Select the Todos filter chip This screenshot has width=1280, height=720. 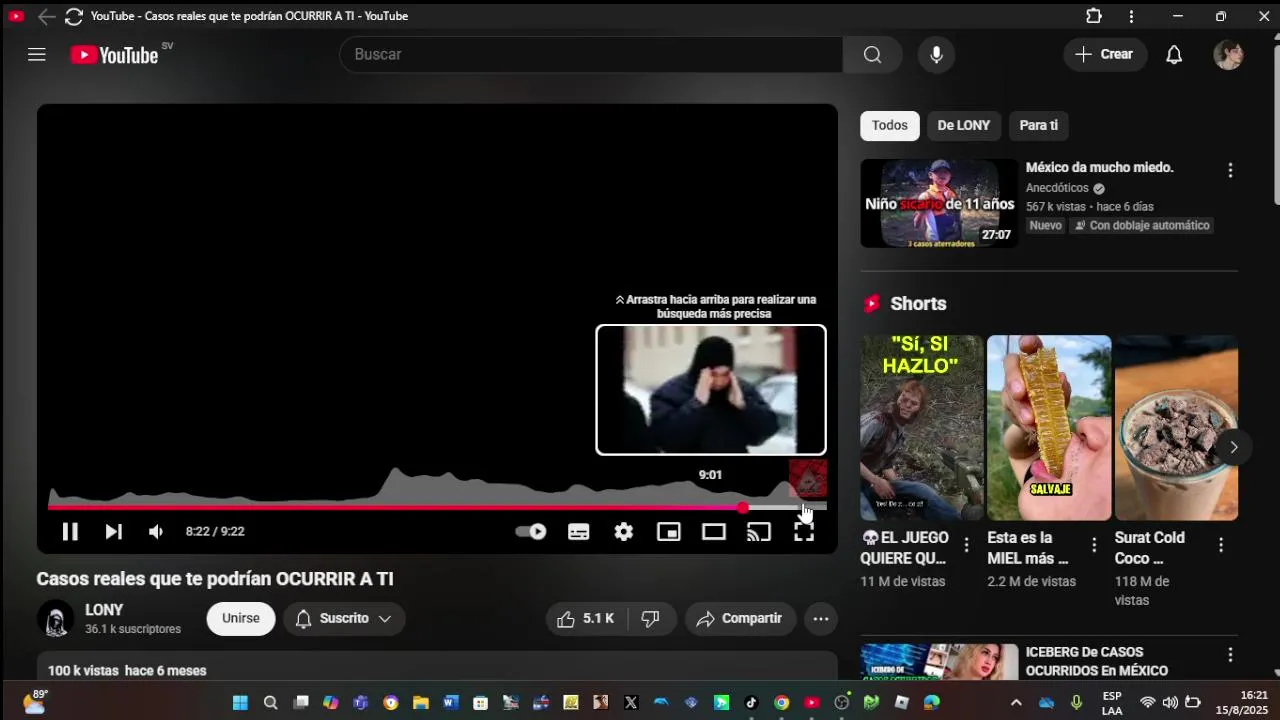890,125
